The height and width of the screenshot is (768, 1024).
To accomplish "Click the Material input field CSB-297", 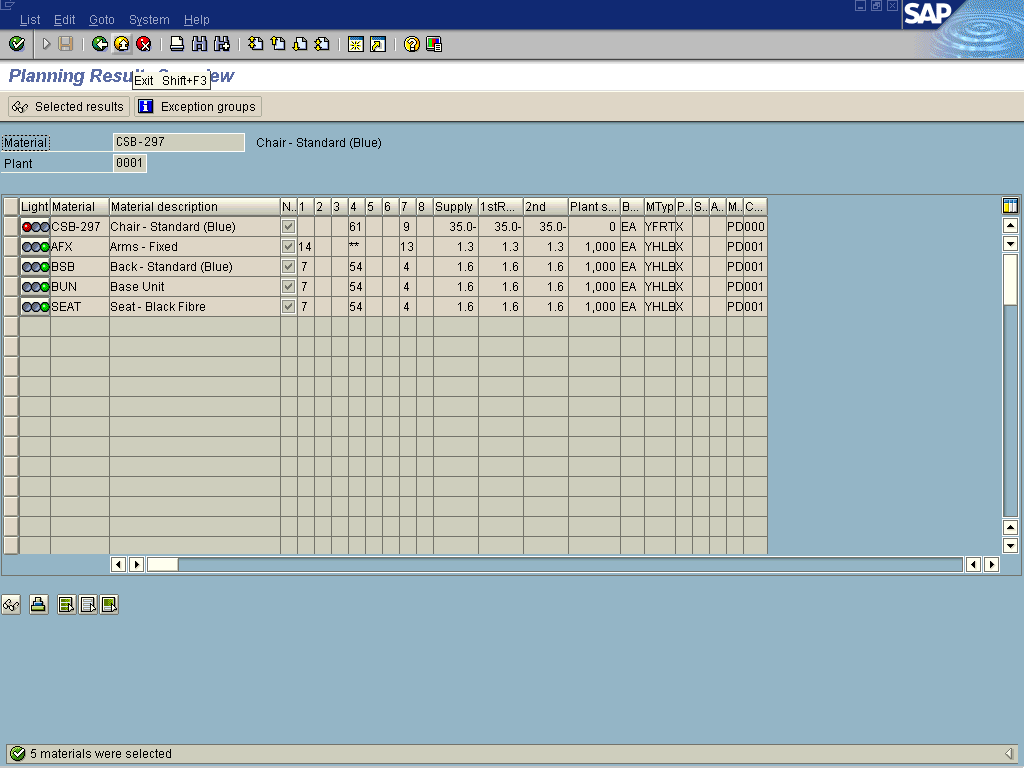I will [179, 142].
